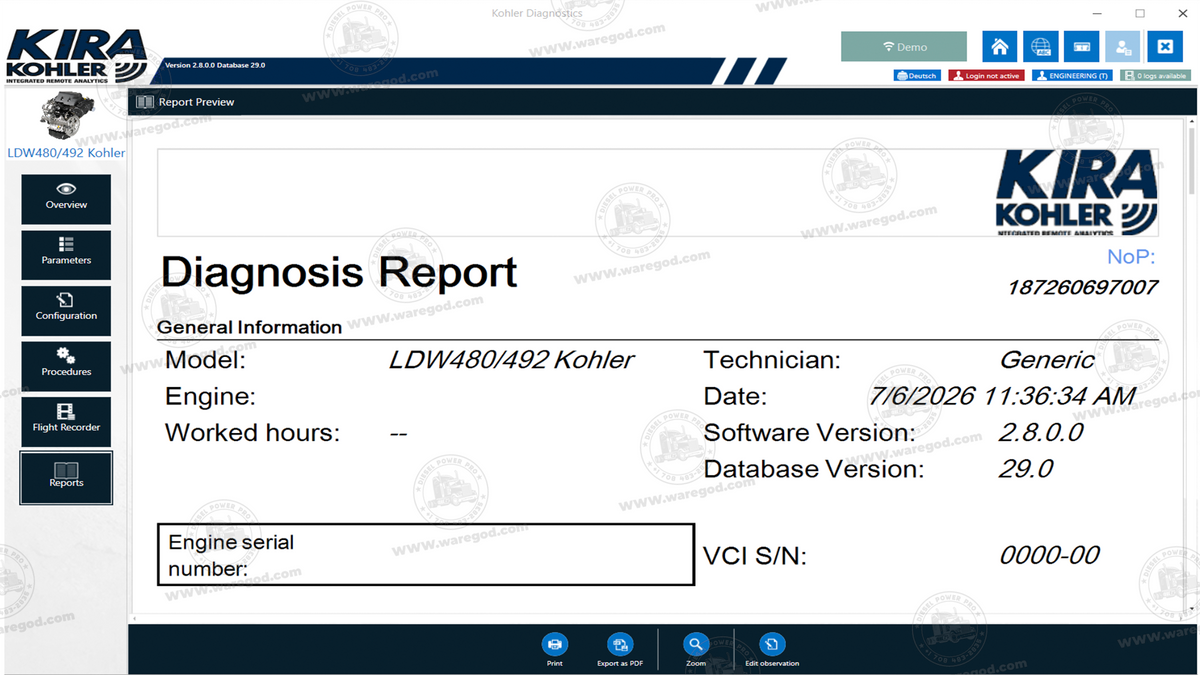Open the Procedures section

tap(66, 366)
